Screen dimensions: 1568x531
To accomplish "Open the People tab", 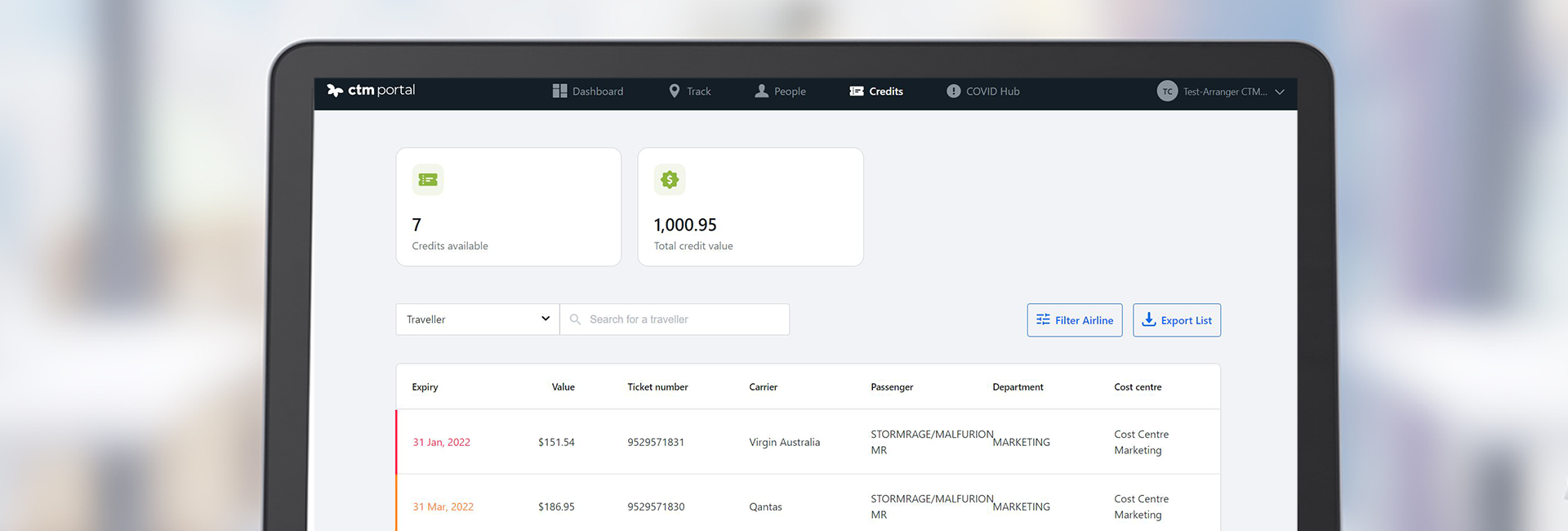I will click(x=780, y=91).
